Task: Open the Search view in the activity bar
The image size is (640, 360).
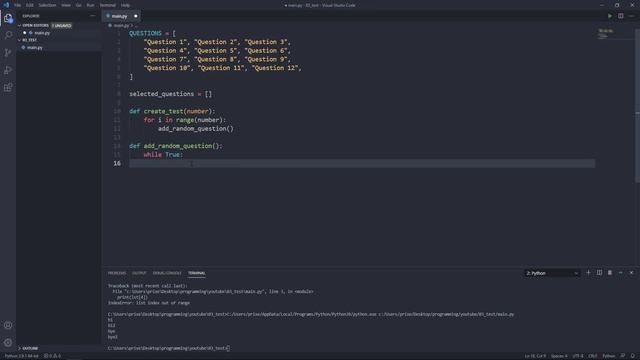Action: (x=8, y=35)
